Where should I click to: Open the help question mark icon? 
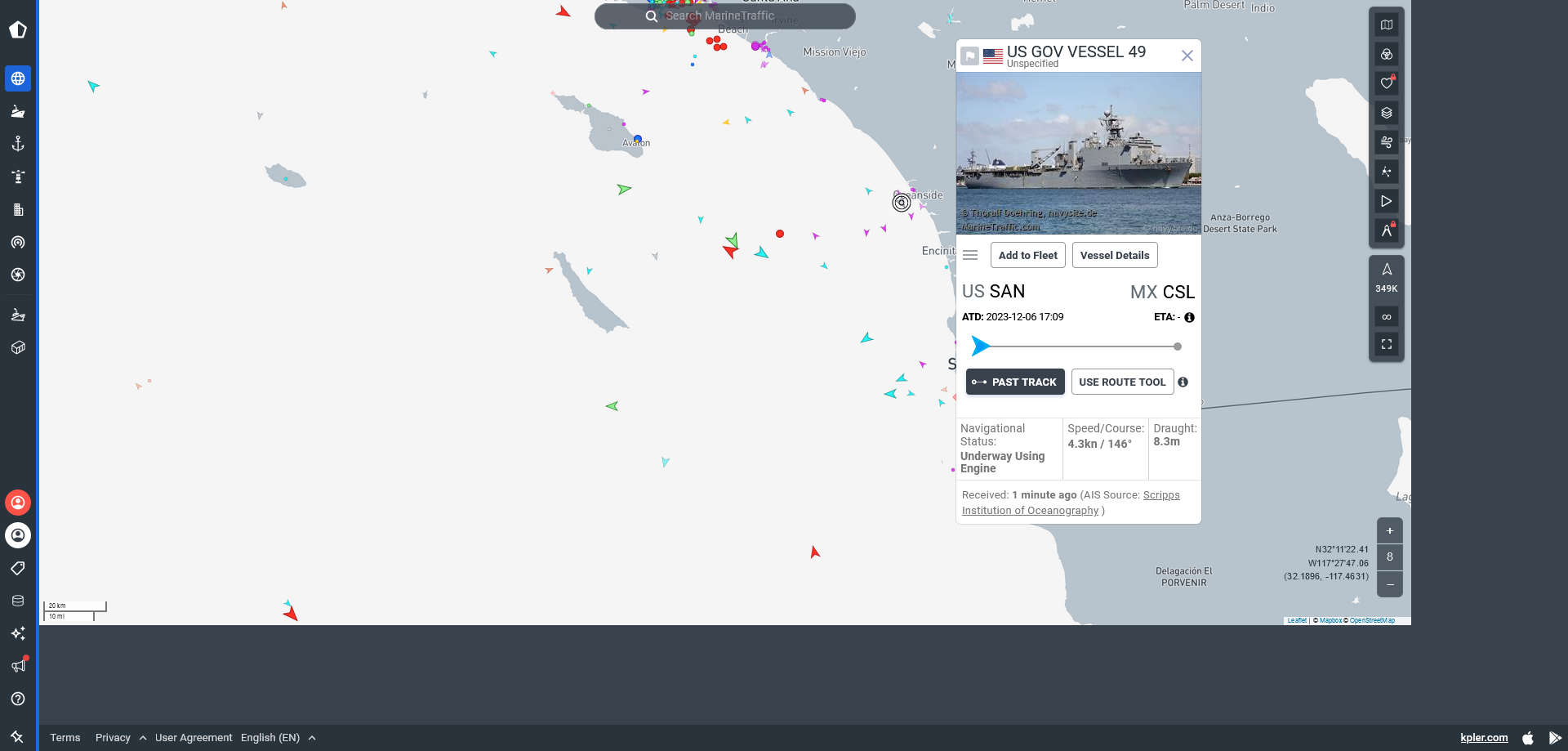[18, 699]
